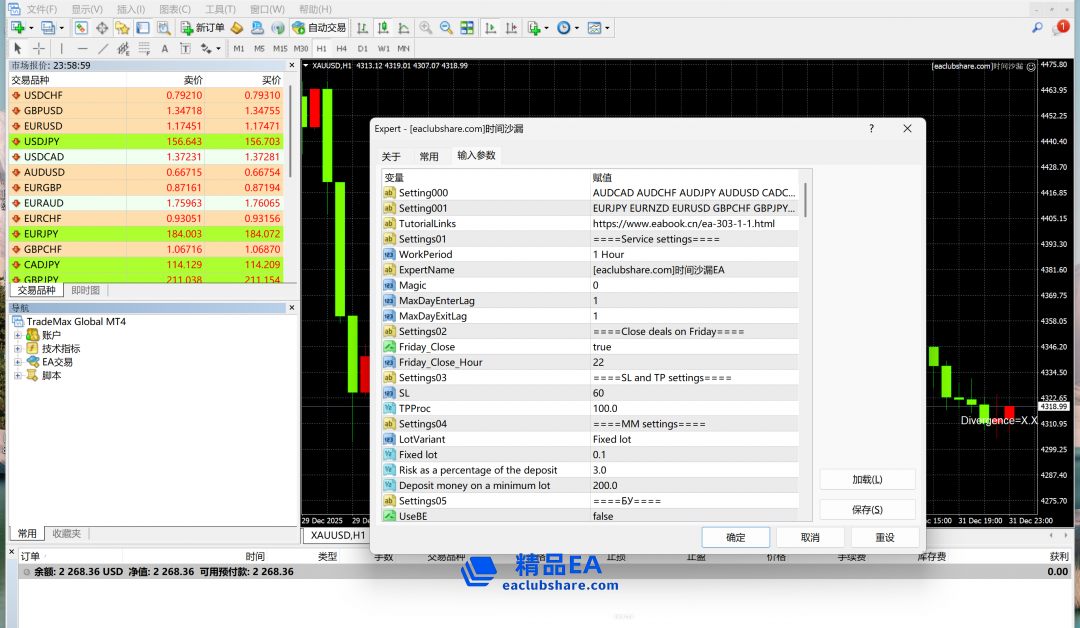Image resolution: width=1080 pixels, height=628 pixels.
Task: Toggle the AutoTrading (自动交易) button
Action: [x=319, y=28]
